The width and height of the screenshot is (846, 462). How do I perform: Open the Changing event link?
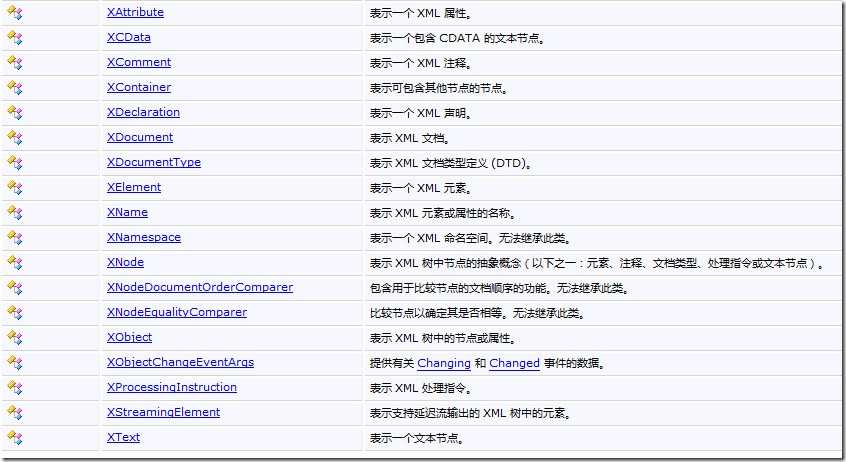(444, 364)
